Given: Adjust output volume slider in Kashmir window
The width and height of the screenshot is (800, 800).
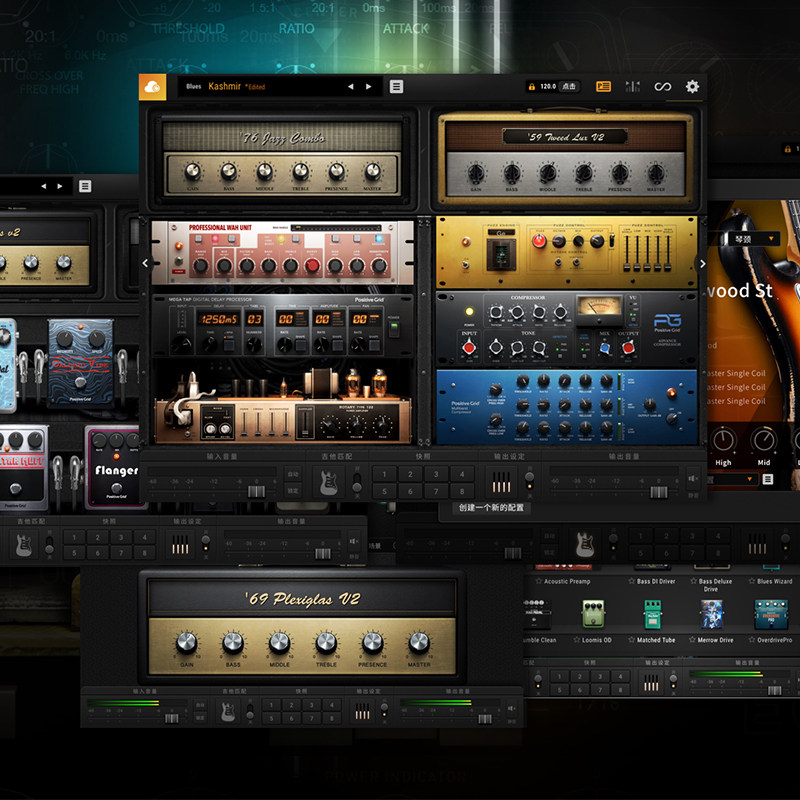Looking at the screenshot, I should click(x=658, y=492).
